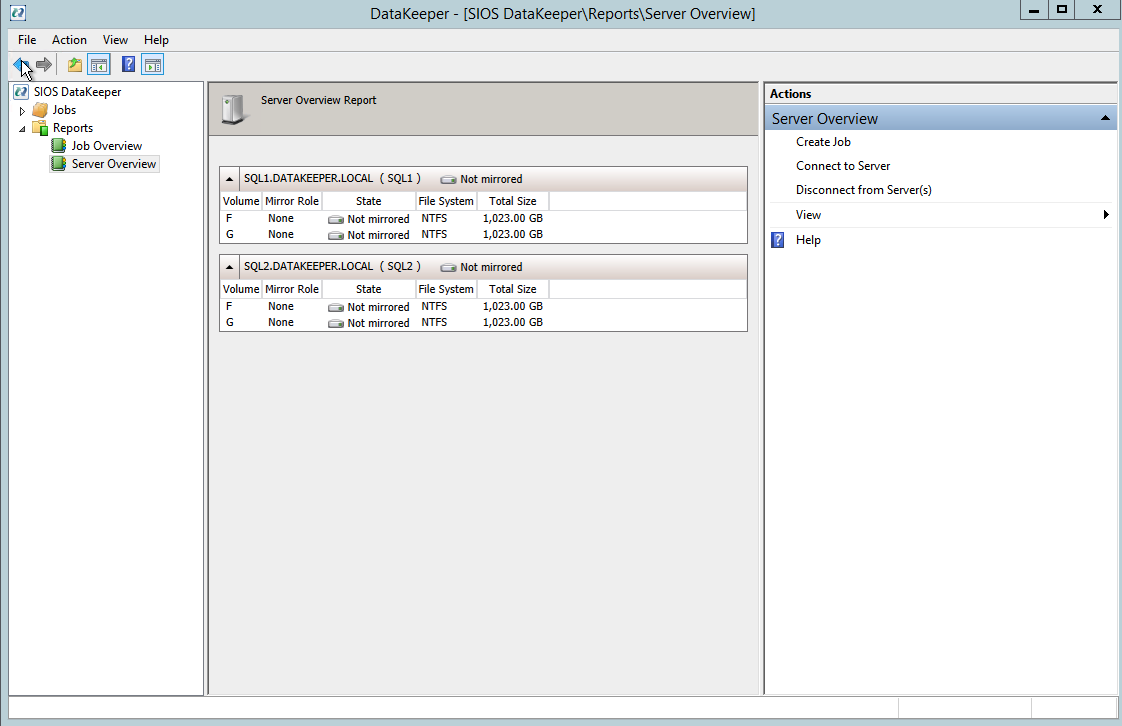The image size is (1122, 726).
Task: Collapse the Reports tree node
Action: click(x=22, y=129)
